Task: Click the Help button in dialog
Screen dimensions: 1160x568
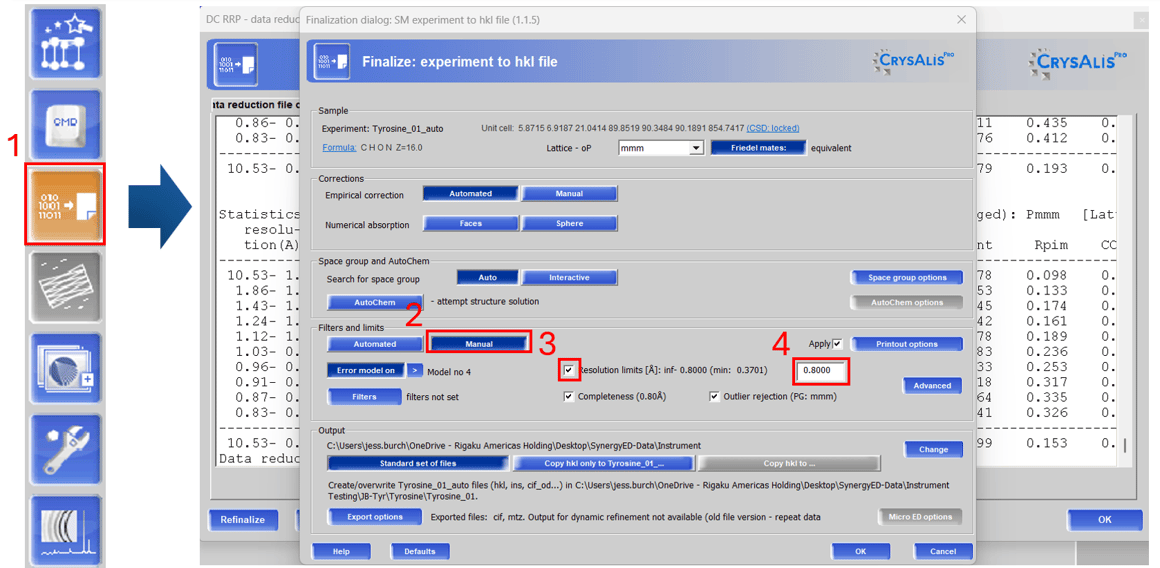Action: [340, 551]
